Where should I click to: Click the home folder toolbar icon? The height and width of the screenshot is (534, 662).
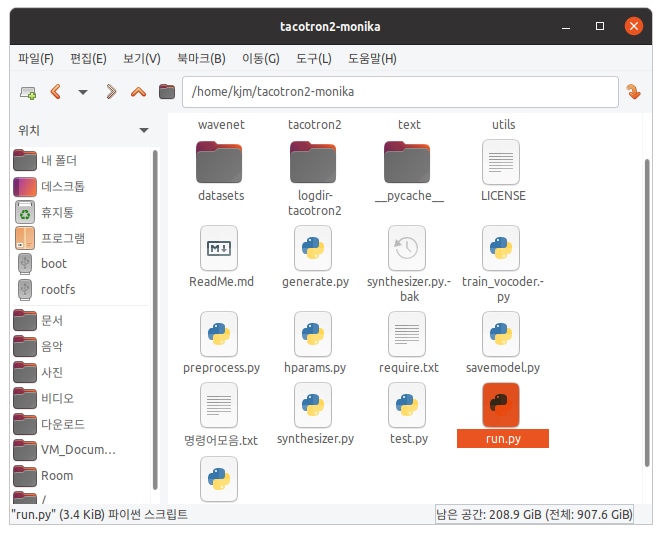click(x=167, y=92)
